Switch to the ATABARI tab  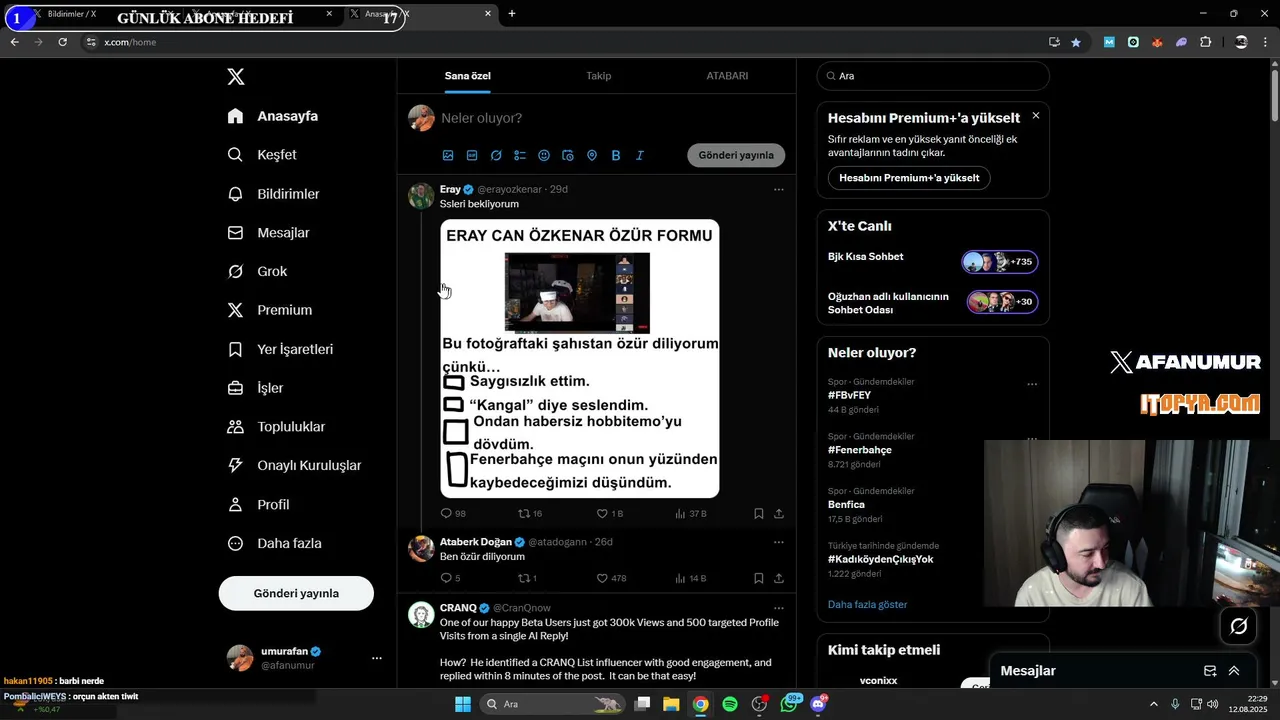[727, 76]
